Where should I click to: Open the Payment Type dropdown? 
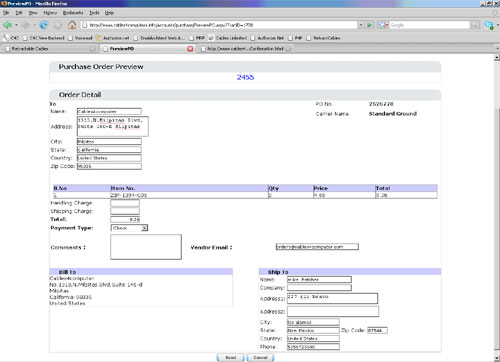129,228
